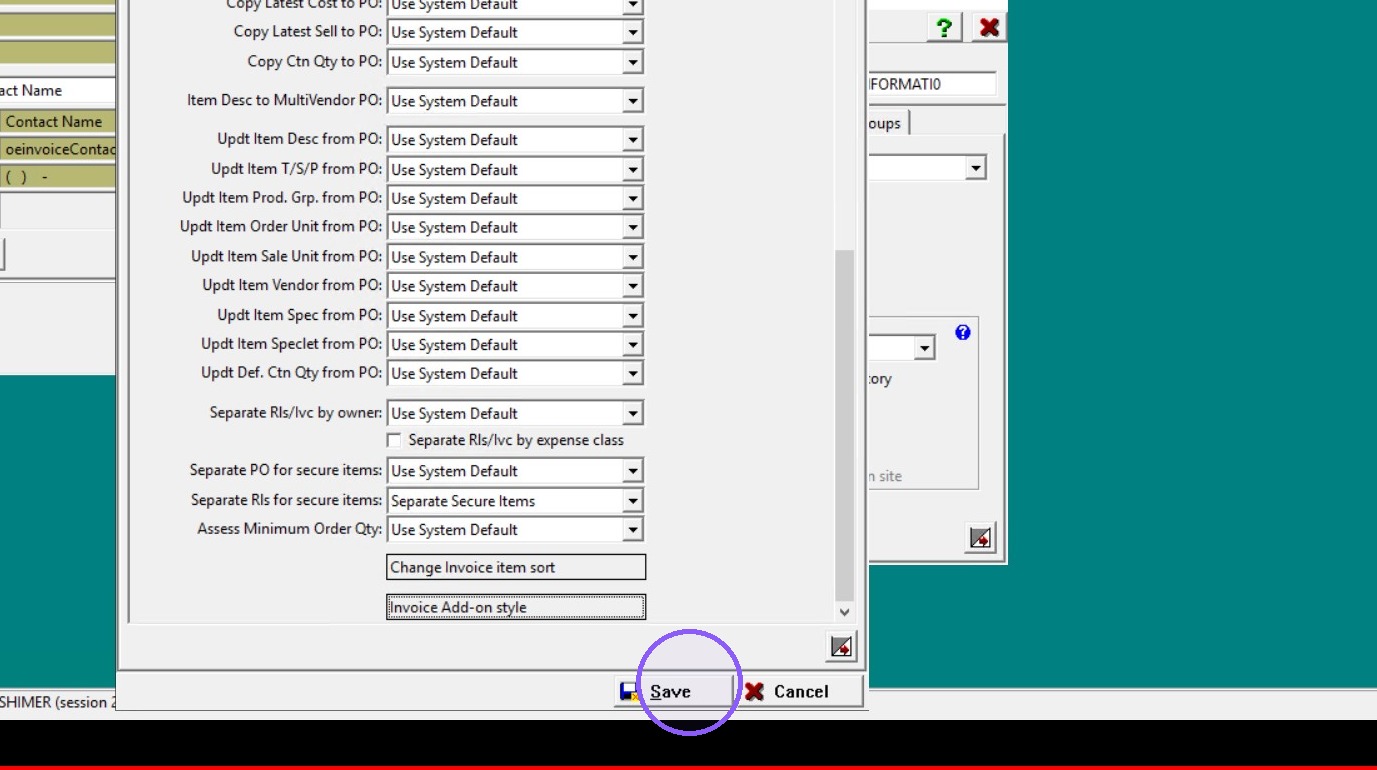Screen dimensions: 1377x770
Task: Toggle Separate Rls/Ivc by expense class checkbox
Action: pyautogui.click(x=394, y=440)
